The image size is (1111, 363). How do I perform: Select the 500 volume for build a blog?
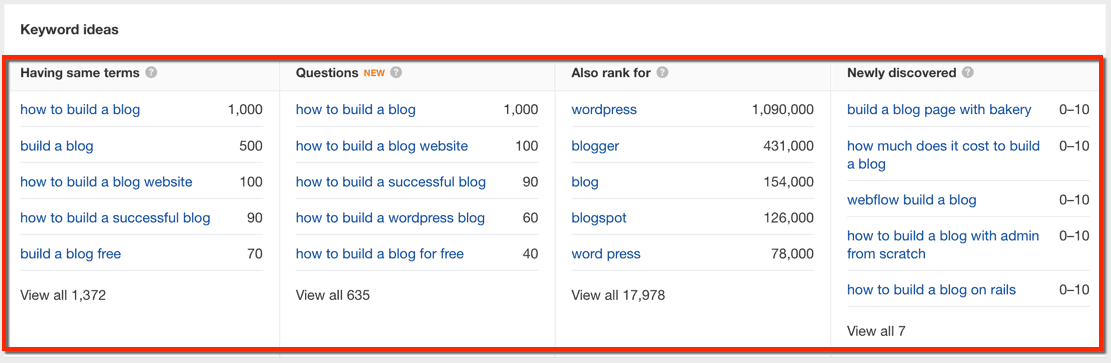click(x=251, y=146)
